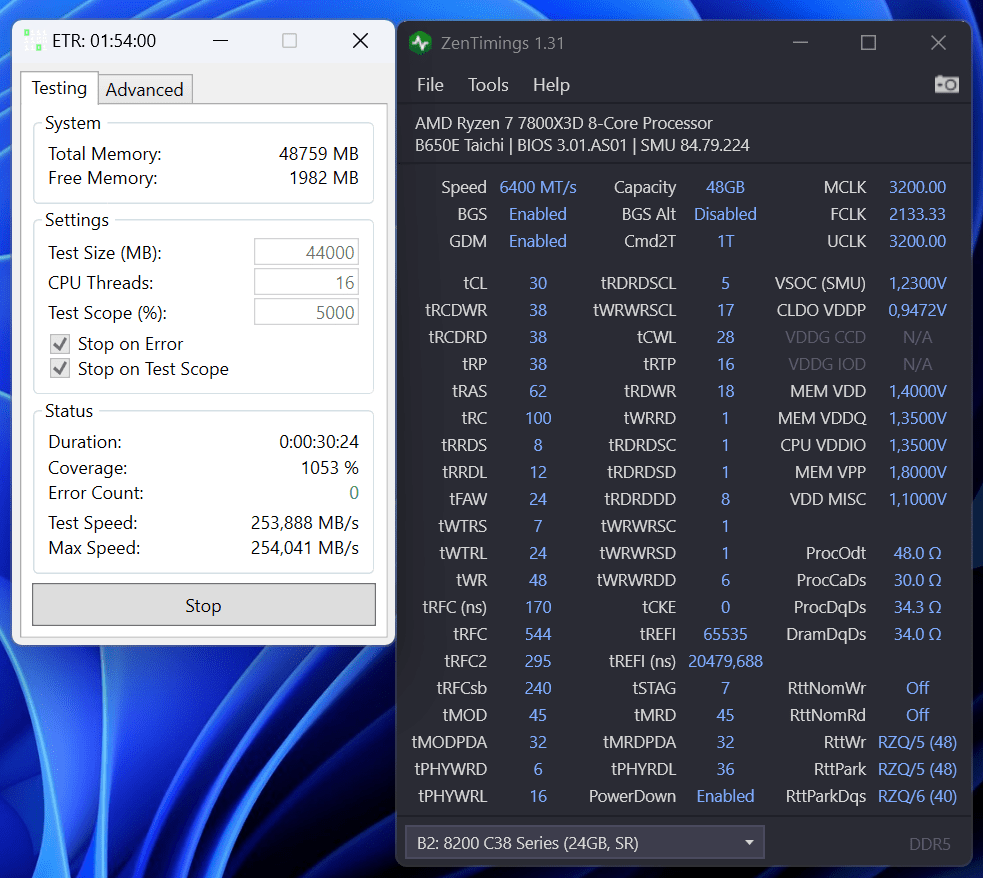Image resolution: width=983 pixels, height=878 pixels.
Task: Click the PowerDown value Enabled
Action: (x=725, y=796)
